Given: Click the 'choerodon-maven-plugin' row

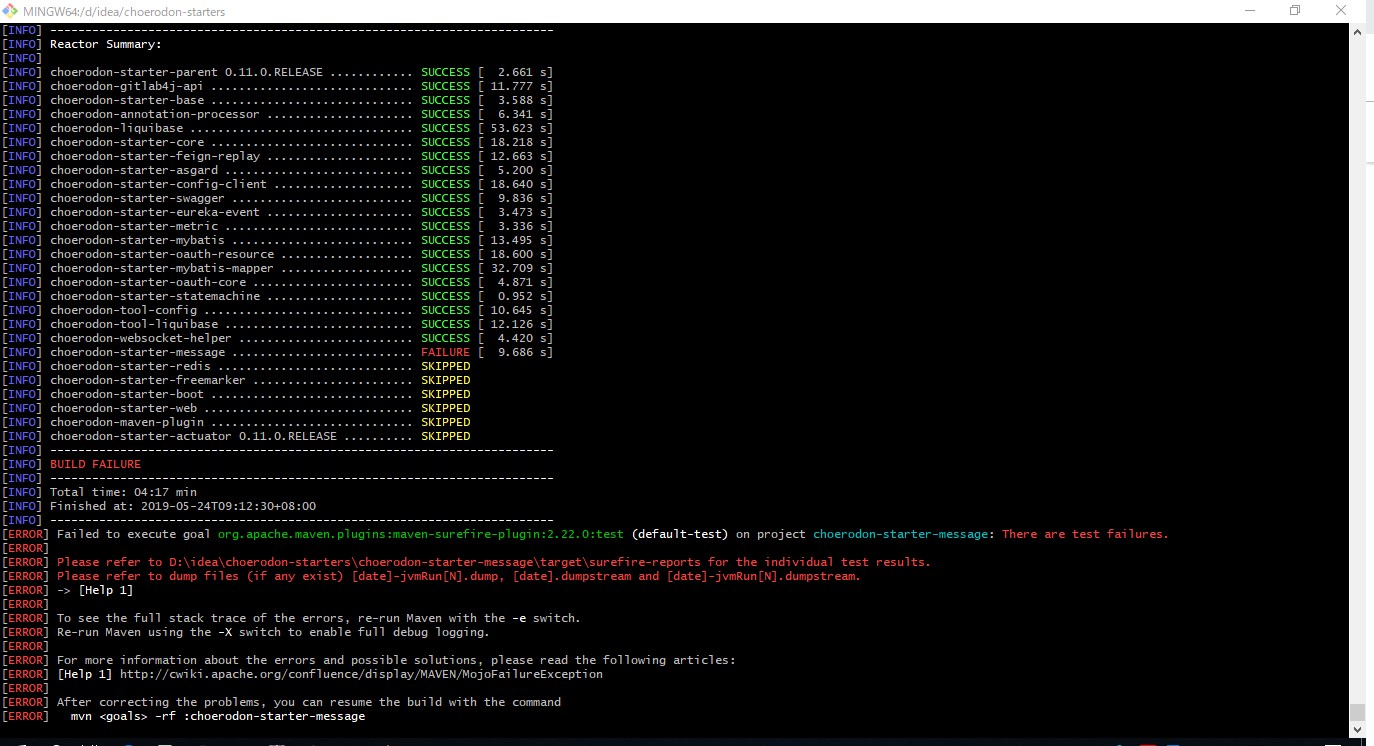Looking at the screenshot, I should 236,422.
